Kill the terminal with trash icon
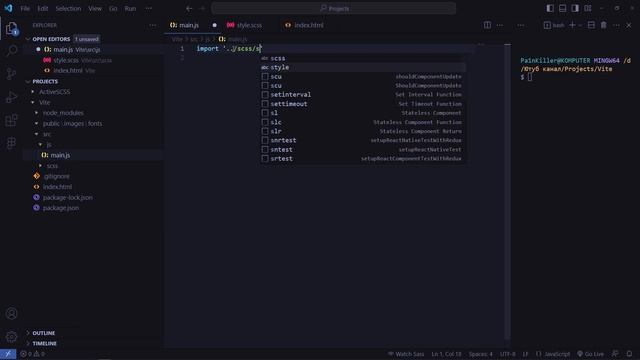Viewport: 640px width, 360px height. point(604,25)
